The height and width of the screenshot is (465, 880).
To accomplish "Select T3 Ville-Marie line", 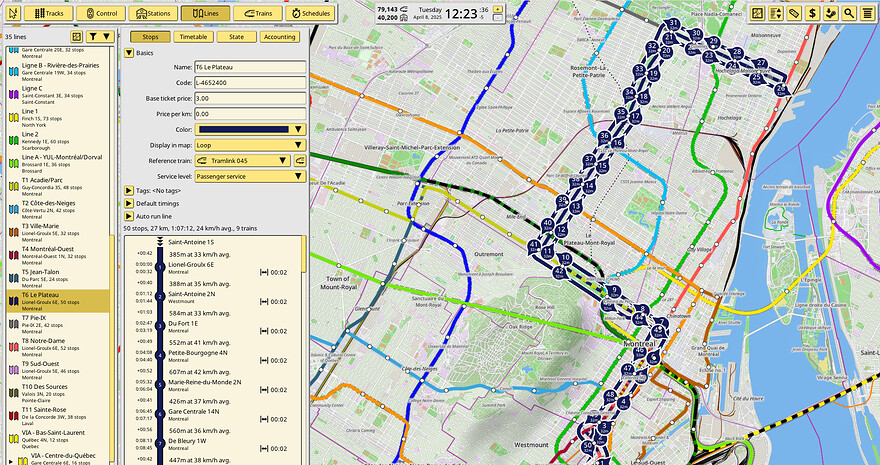I will (58, 233).
